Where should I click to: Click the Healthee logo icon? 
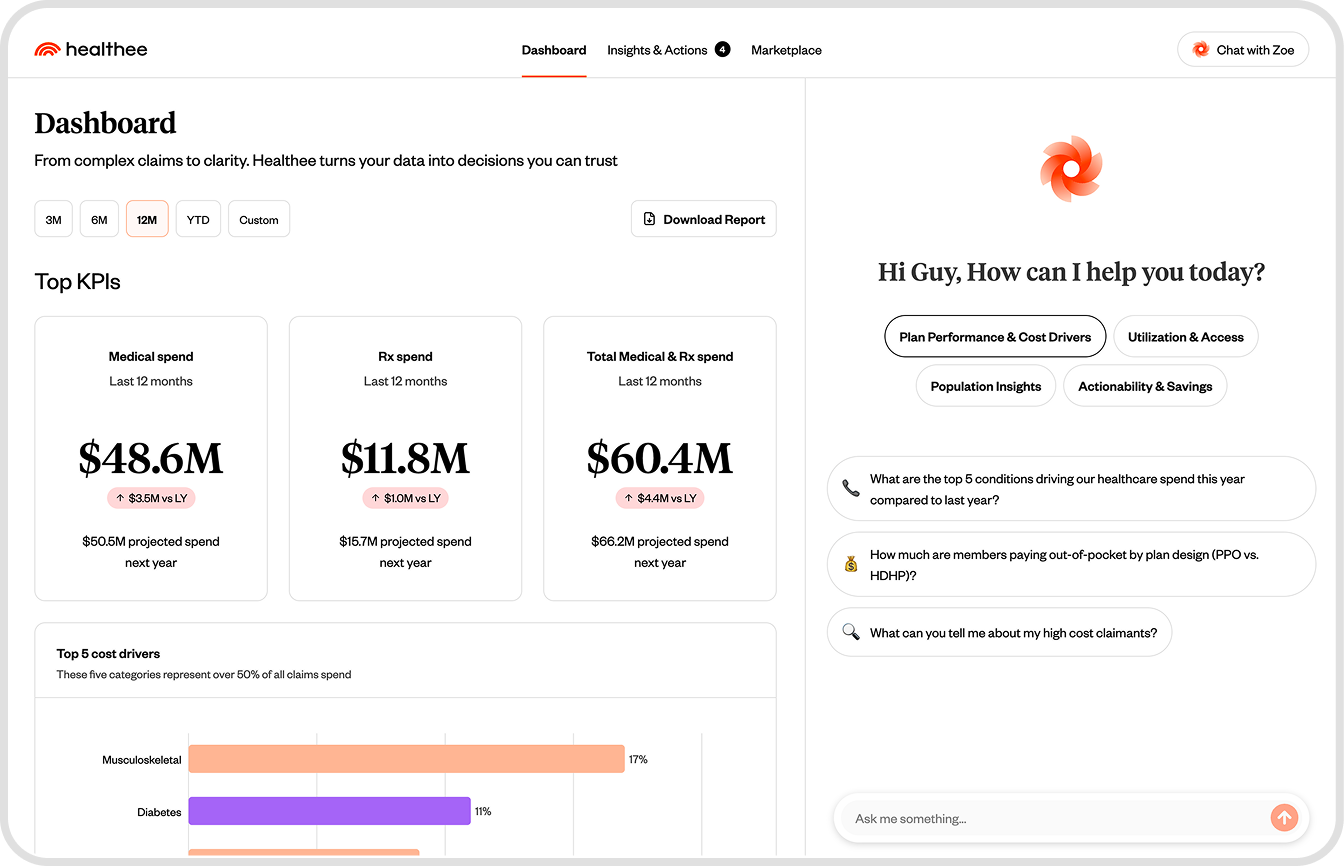[x=47, y=49]
